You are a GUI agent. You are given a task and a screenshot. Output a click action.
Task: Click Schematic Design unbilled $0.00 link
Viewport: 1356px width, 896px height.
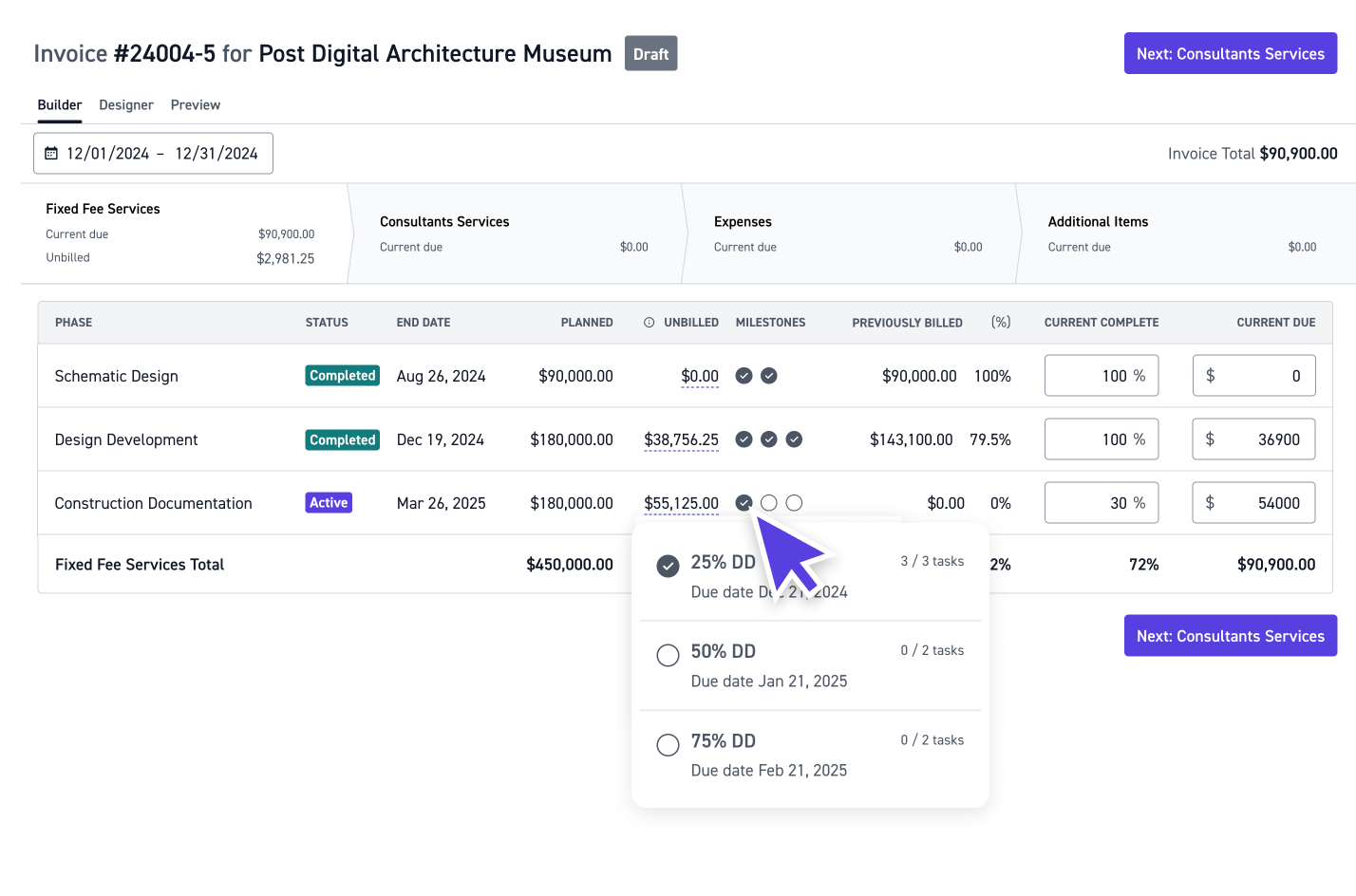[700, 377]
